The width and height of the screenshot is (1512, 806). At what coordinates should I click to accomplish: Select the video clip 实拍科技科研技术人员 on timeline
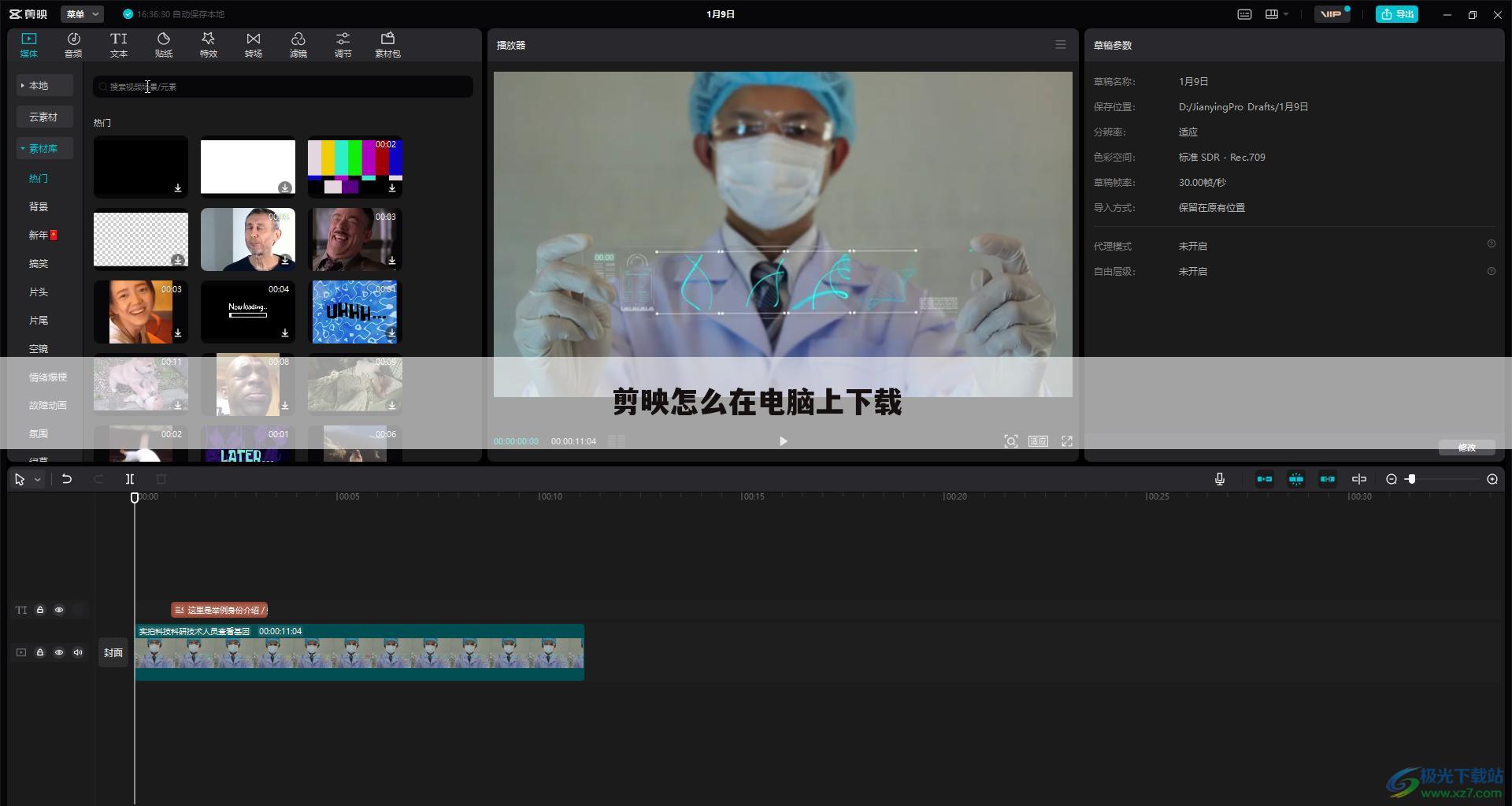coord(360,652)
